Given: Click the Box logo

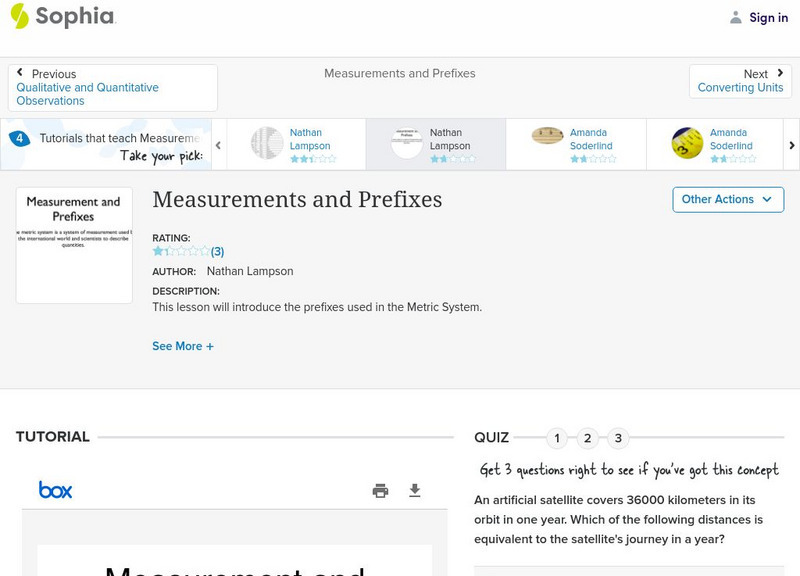Looking at the screenshot, I should tap(56, 490).
